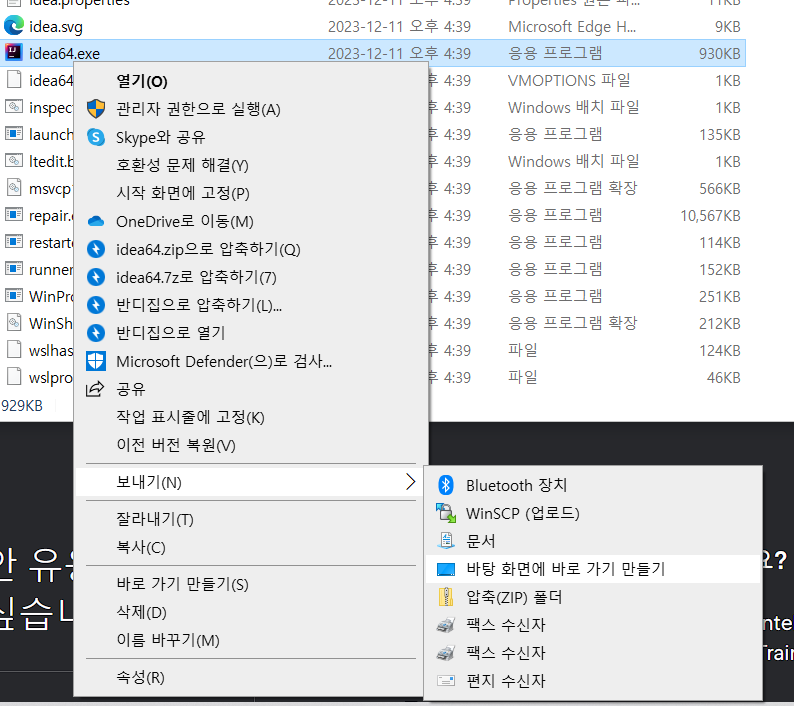
Task: Select the idea.svg file name
Action: 56,26
